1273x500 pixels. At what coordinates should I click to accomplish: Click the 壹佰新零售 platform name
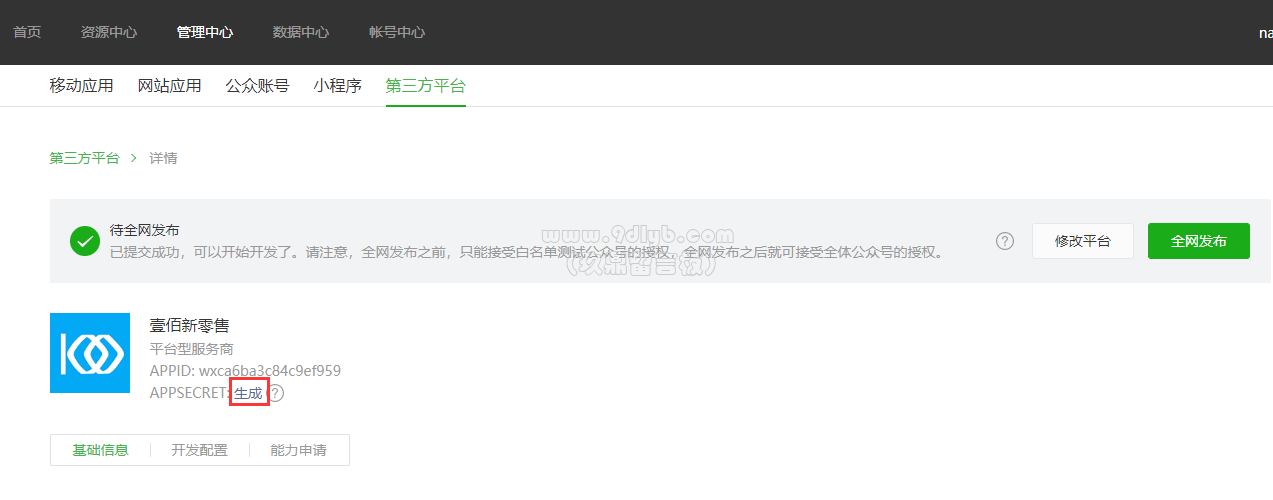click(190, 326)
